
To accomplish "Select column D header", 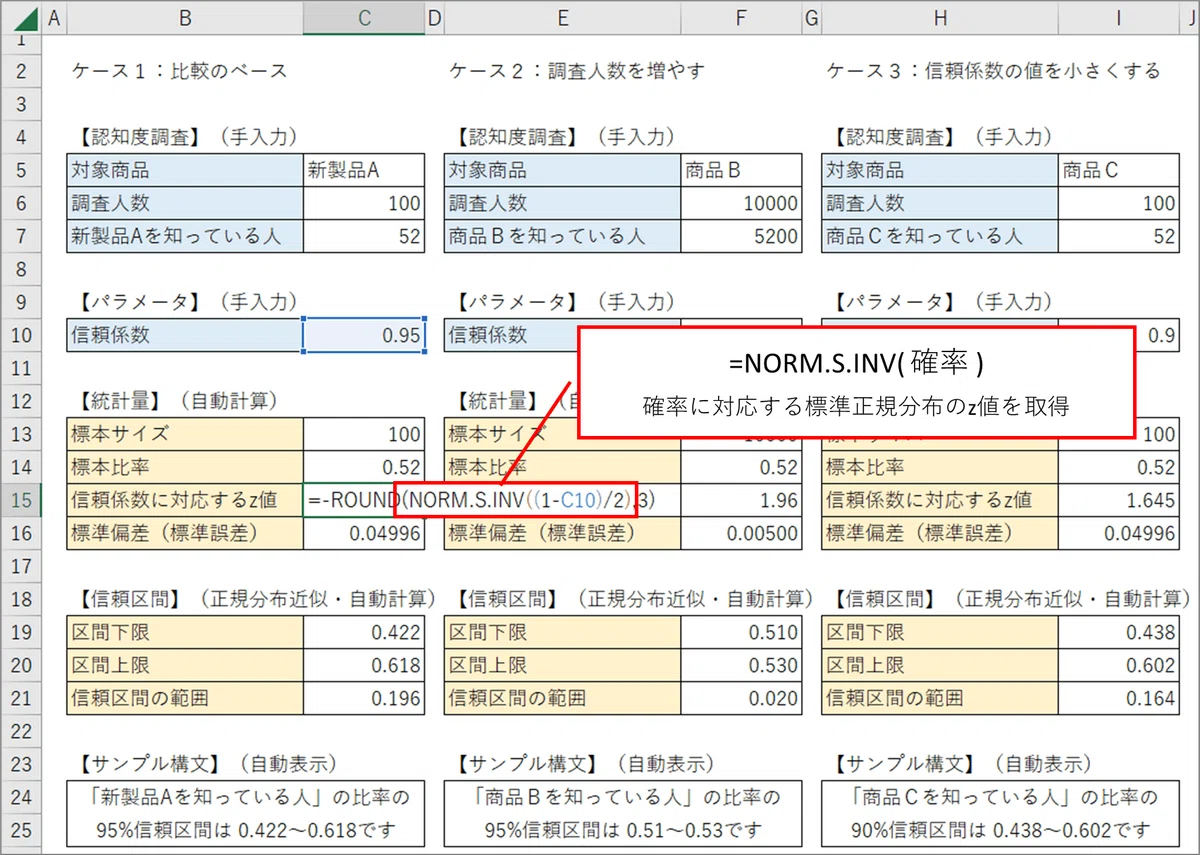I will coord(435,17).
